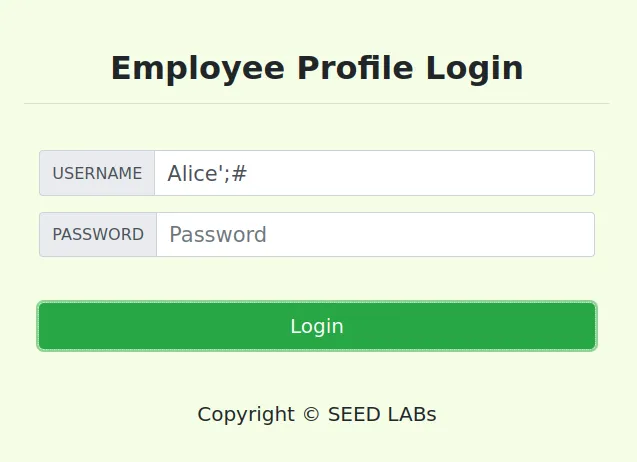
Task: Click the SEED LABs footer text
Action: [x=382, y=414]
